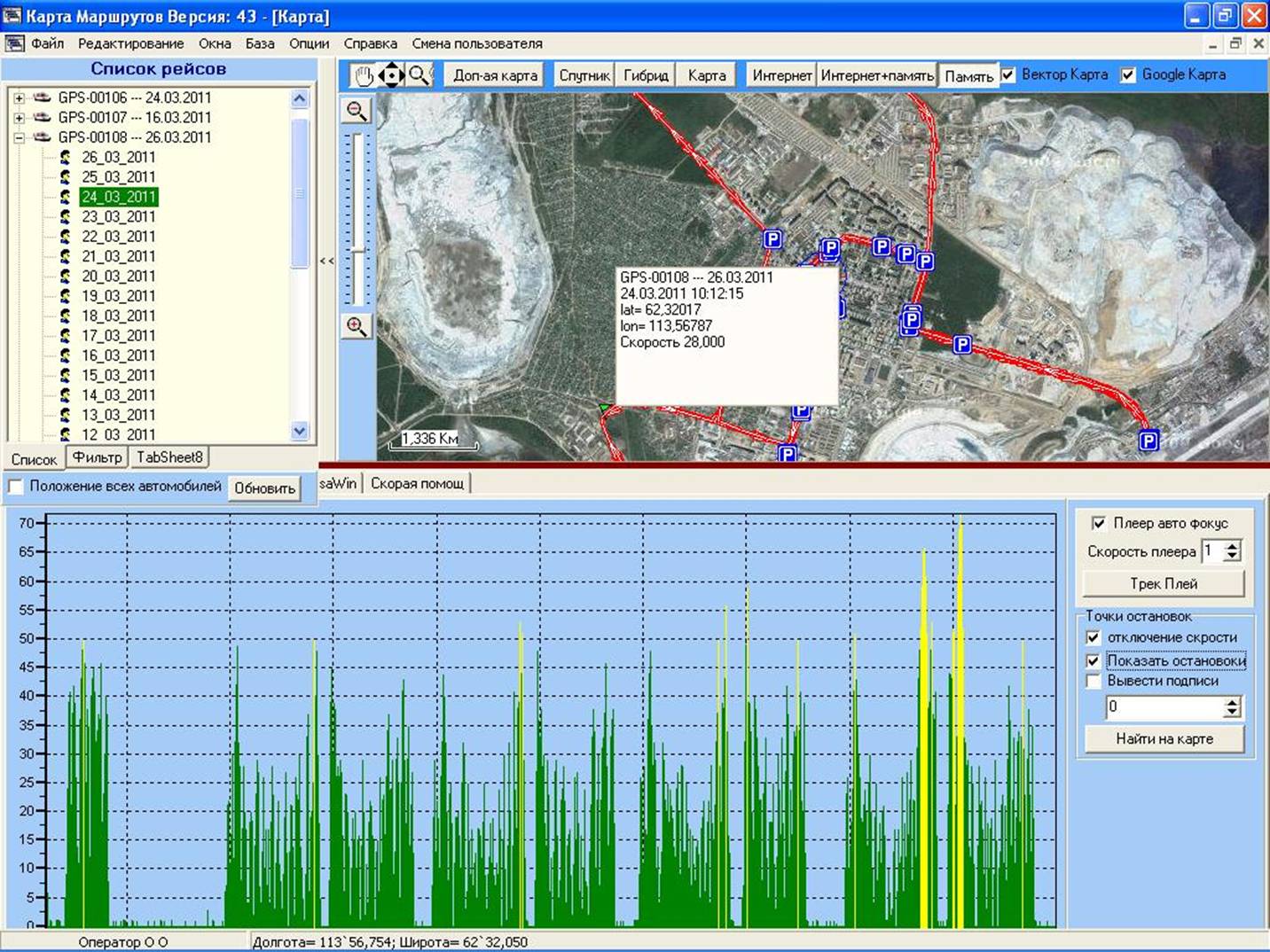
Task: Click the driver icon beside 26_03_2011
Action: (x=66, y=157)
